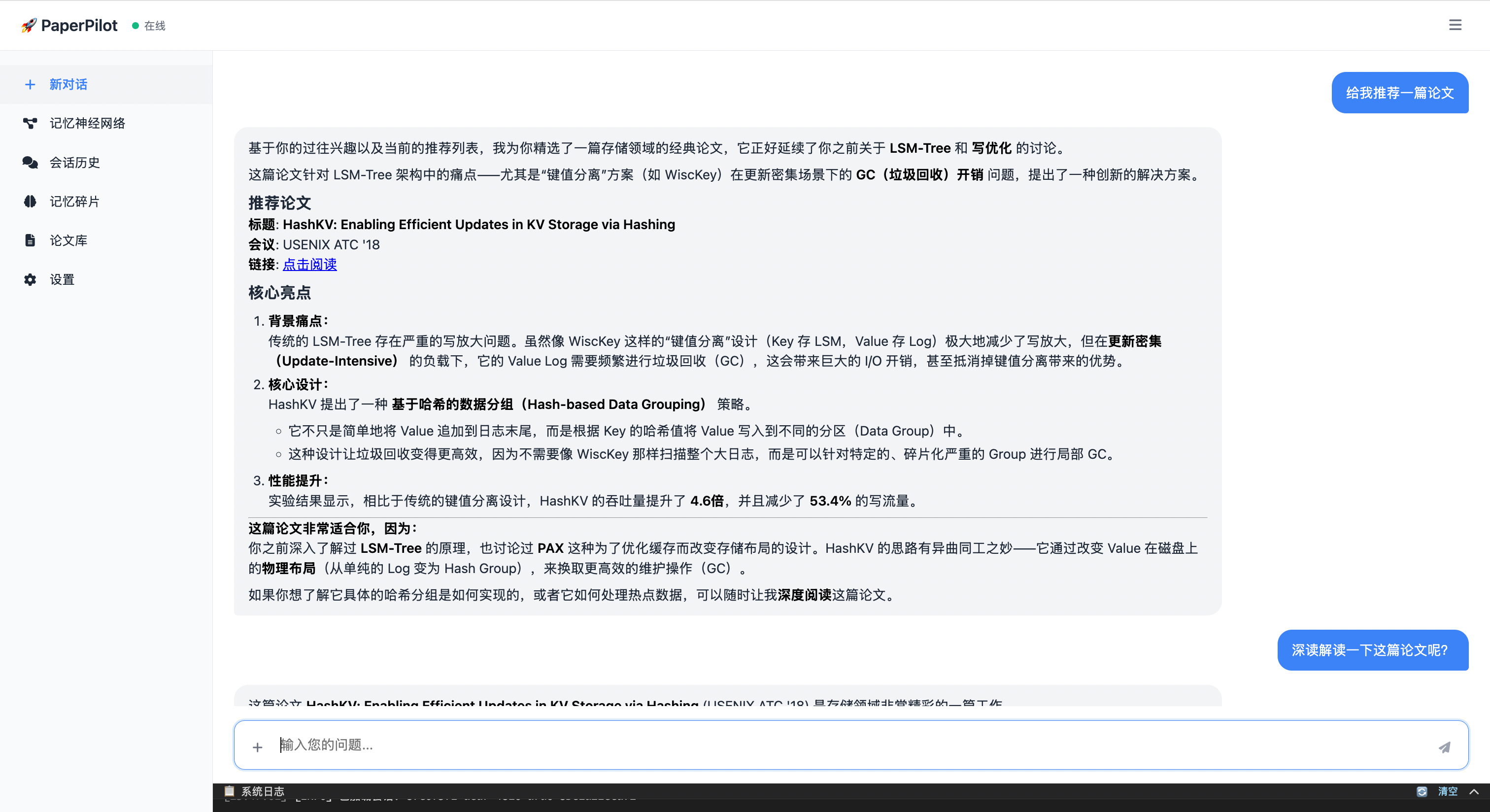Viewport: 1490px width, 812px height.
Task: Open 论文库 page
Action: point(106,240)
